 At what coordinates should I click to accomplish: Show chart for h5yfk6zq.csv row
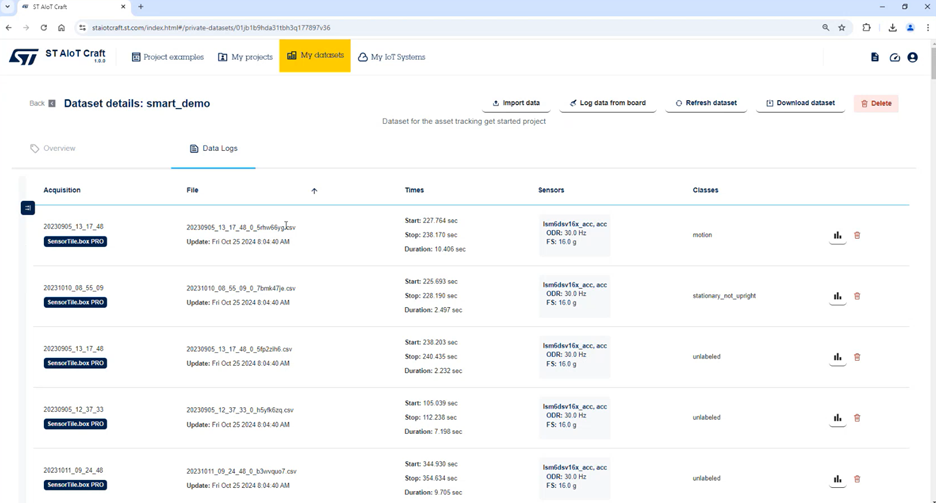click(838, 418)
